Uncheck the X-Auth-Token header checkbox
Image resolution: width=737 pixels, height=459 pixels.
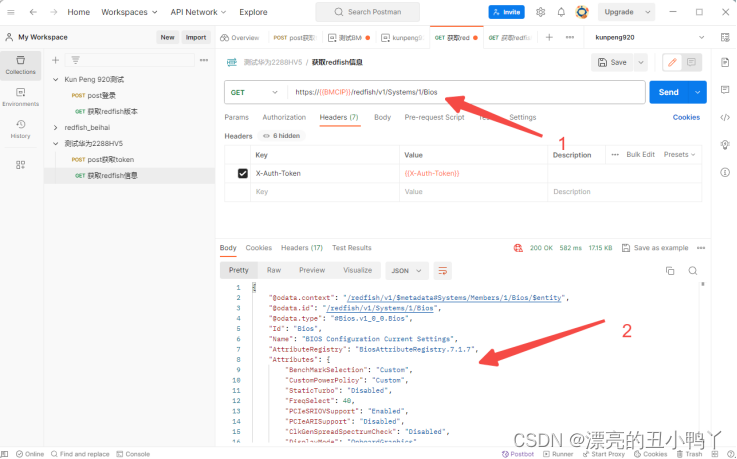pos(242,174)
